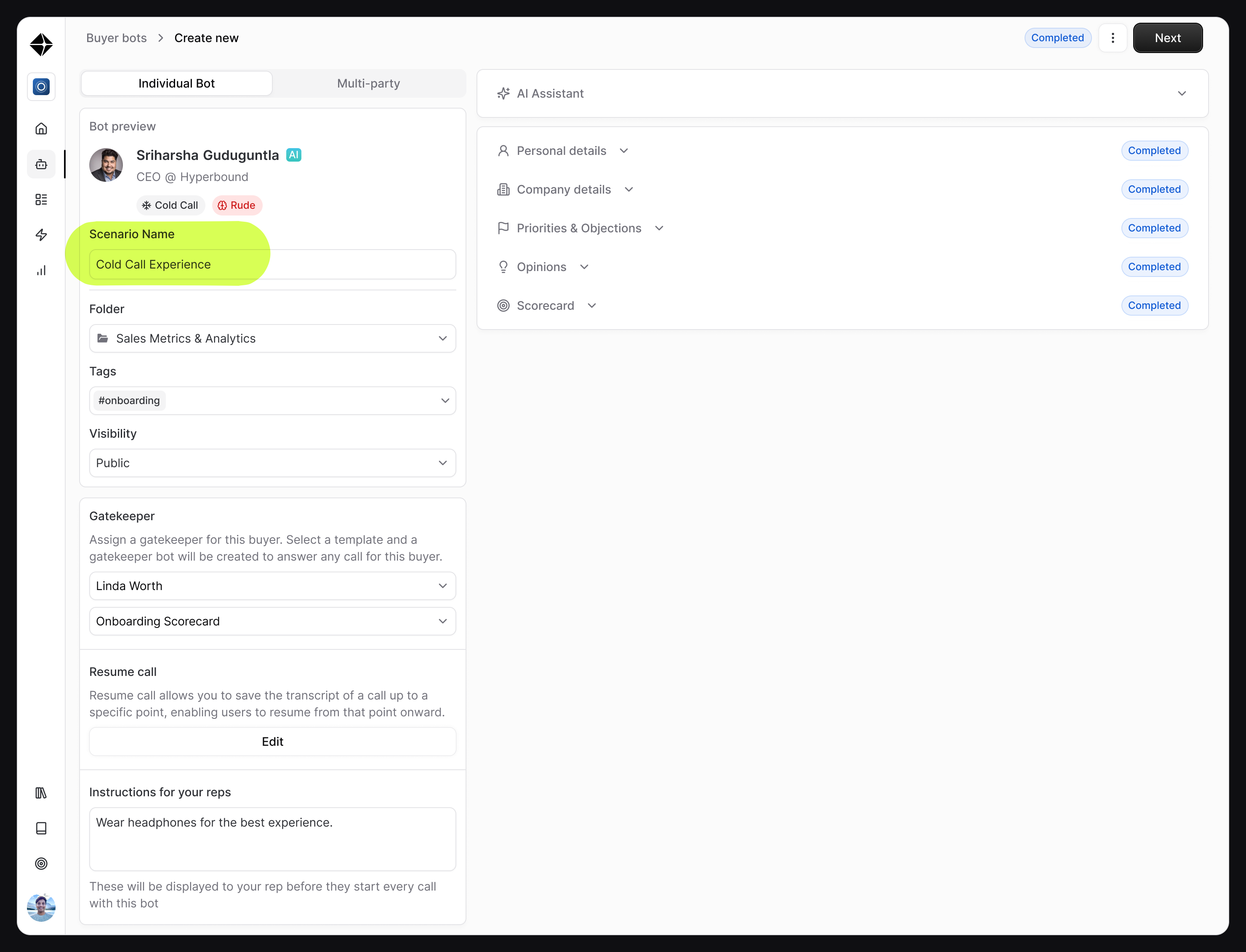Open the notebook sidebar icon
This screenshot has width=1246, height=952.
41,828
